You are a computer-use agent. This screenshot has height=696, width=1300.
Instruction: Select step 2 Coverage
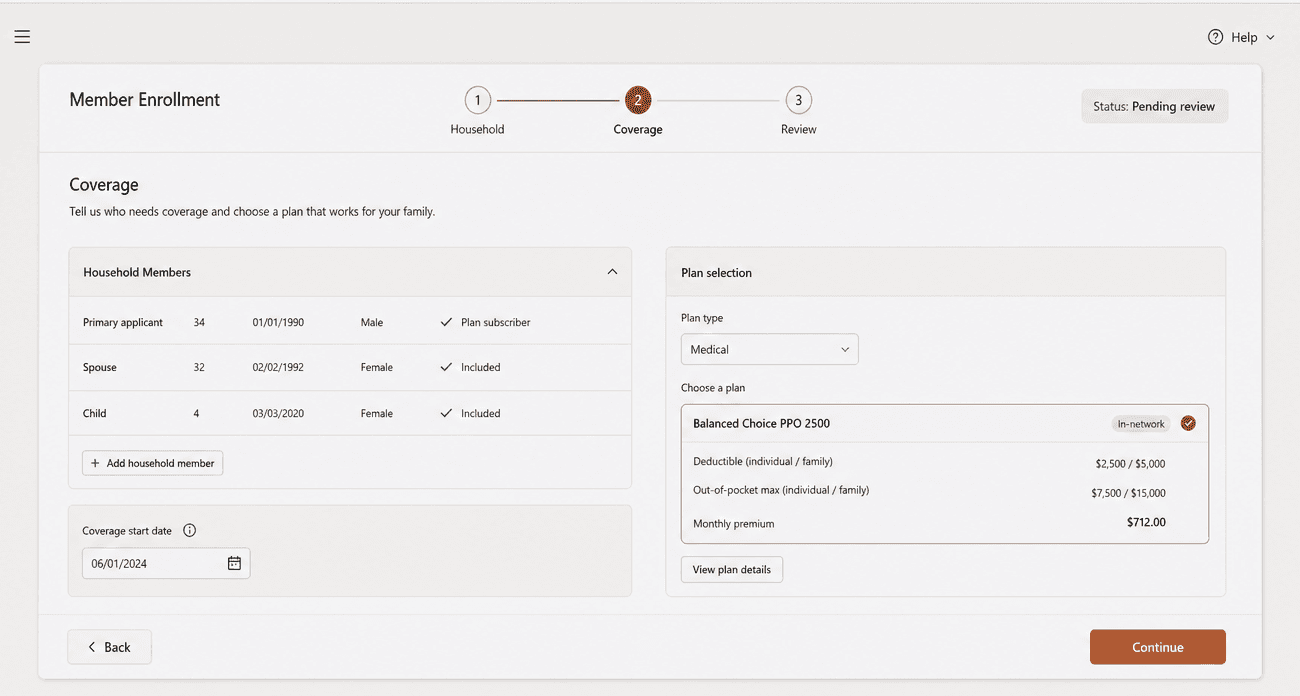638,100
